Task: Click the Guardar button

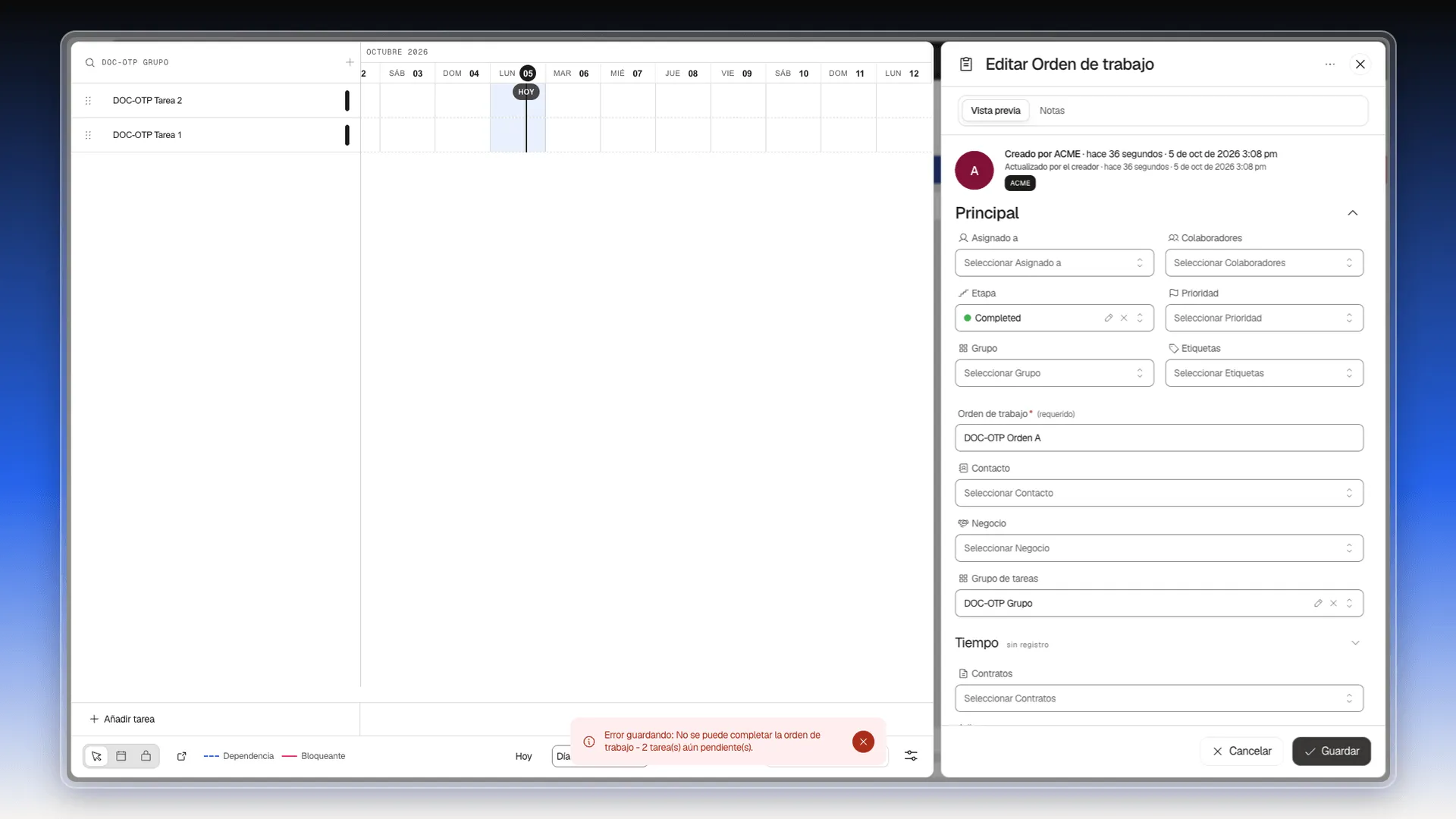Action: [1331, 751]
